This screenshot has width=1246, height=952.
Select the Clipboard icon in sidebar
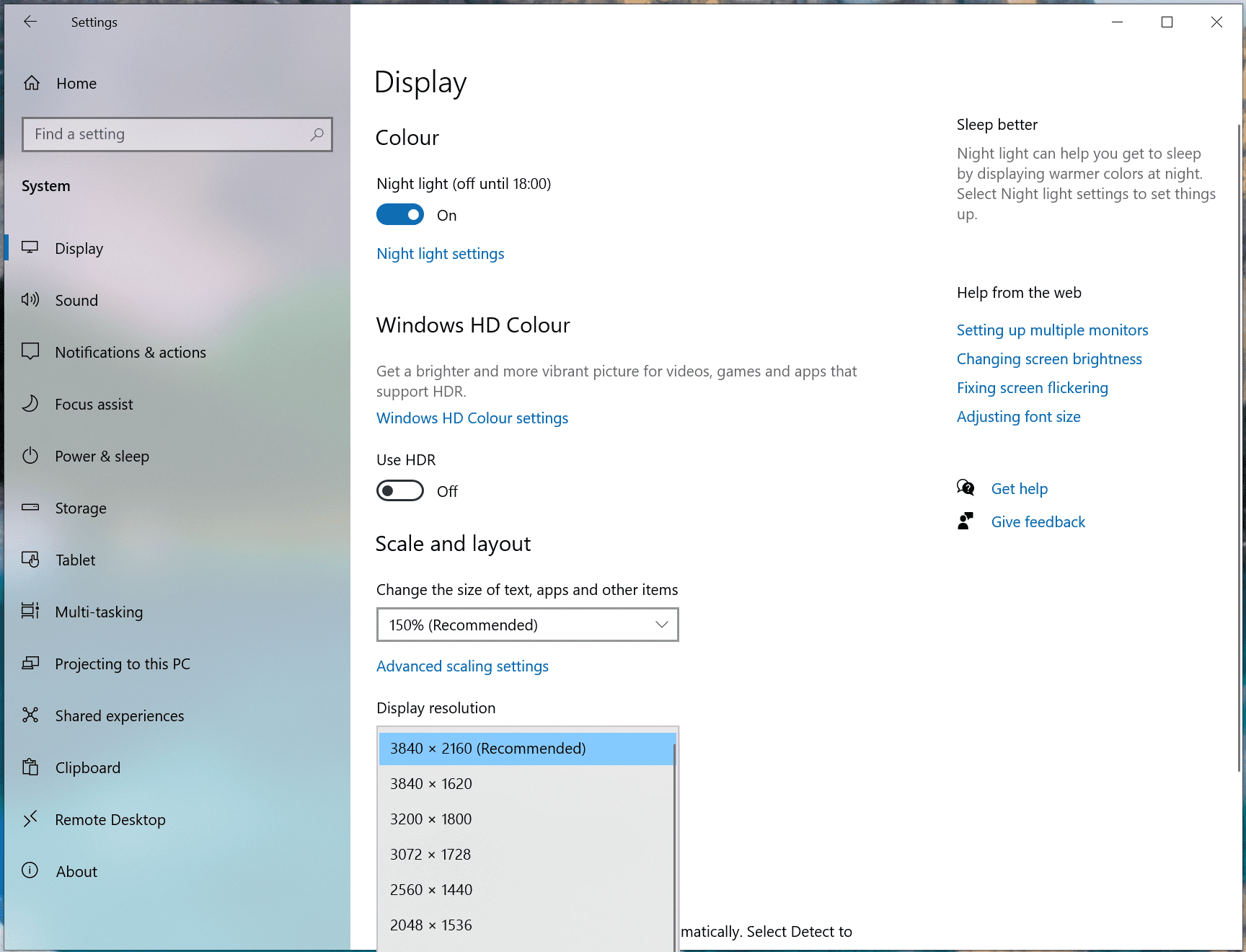point(30,767)
